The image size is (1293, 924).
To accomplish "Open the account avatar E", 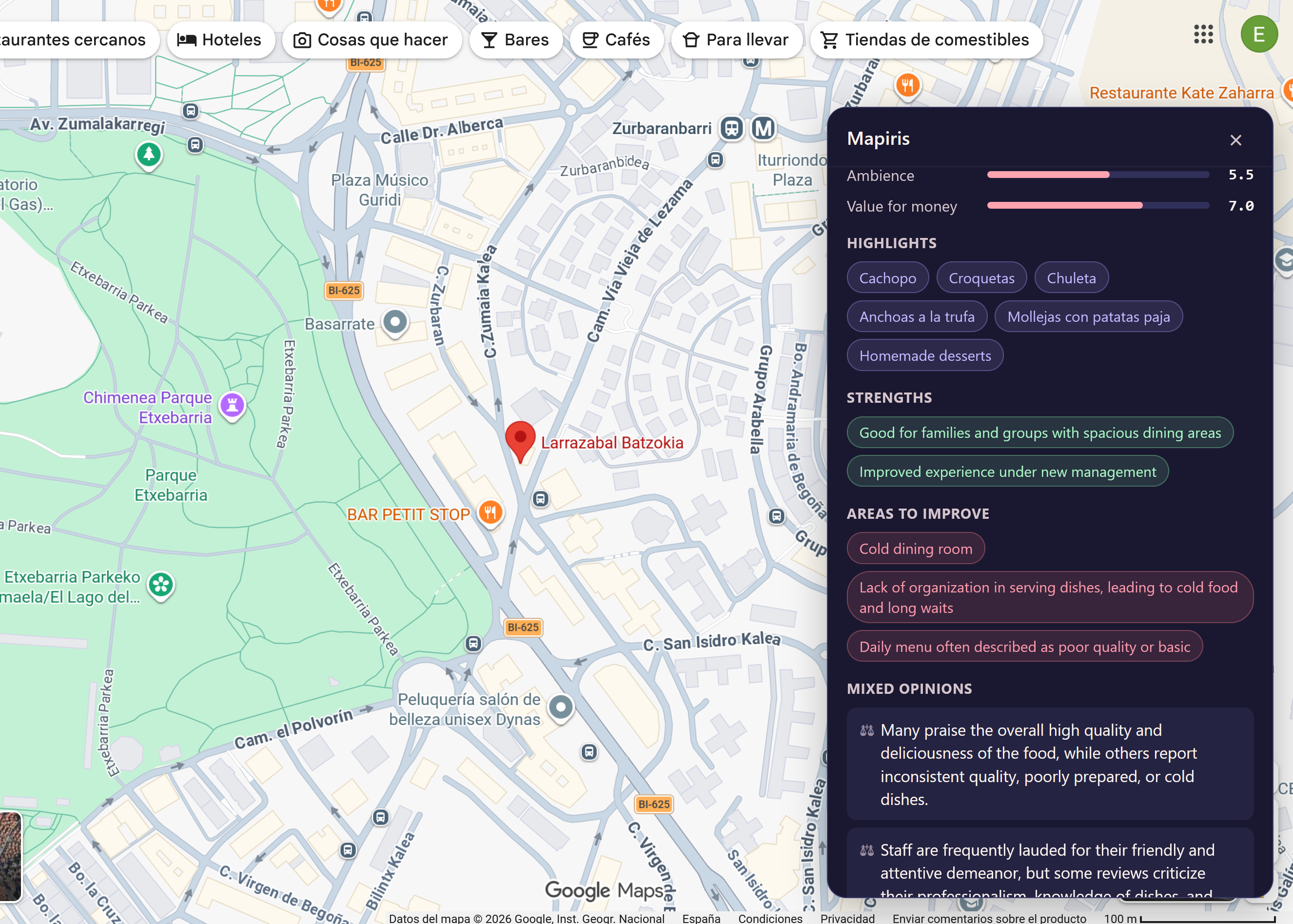I will tap(1259, 35).
